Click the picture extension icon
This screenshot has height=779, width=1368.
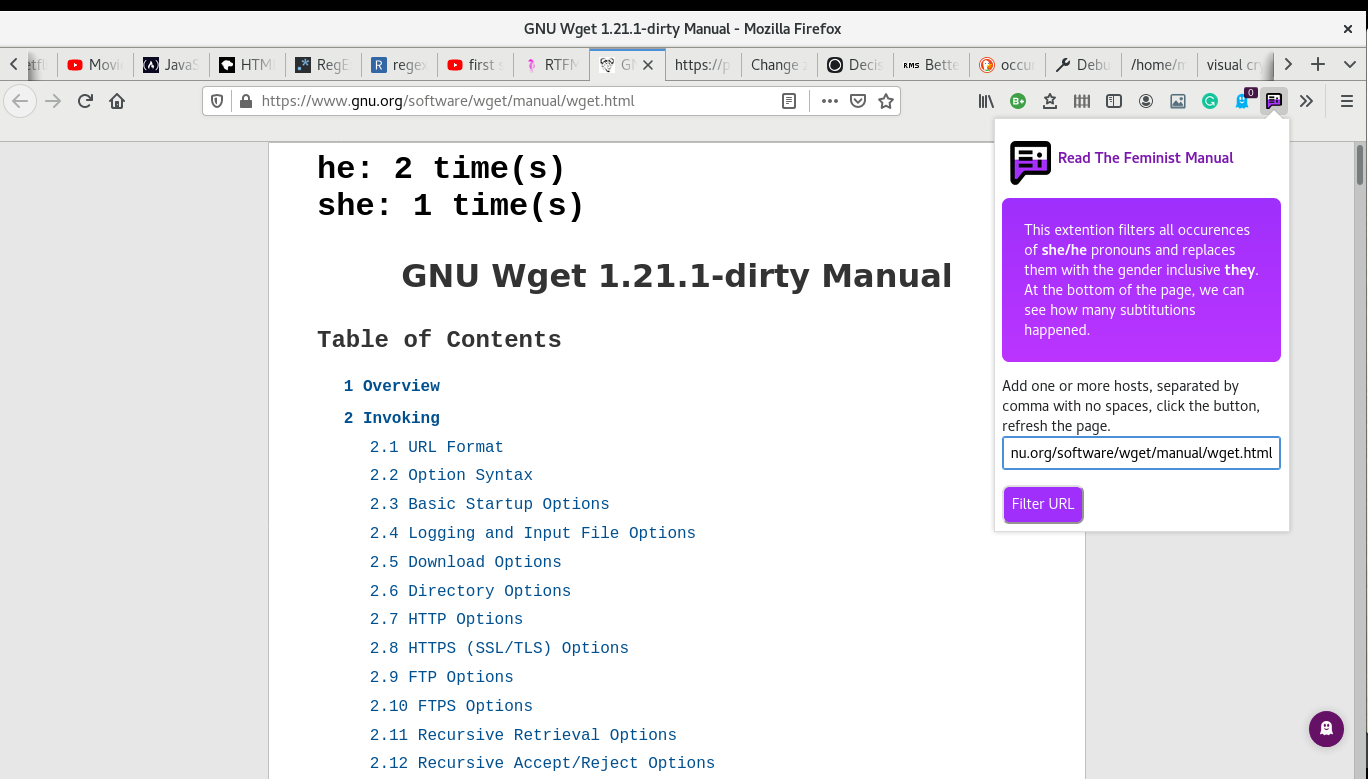pyautogui.click(x=1178, y=101)
